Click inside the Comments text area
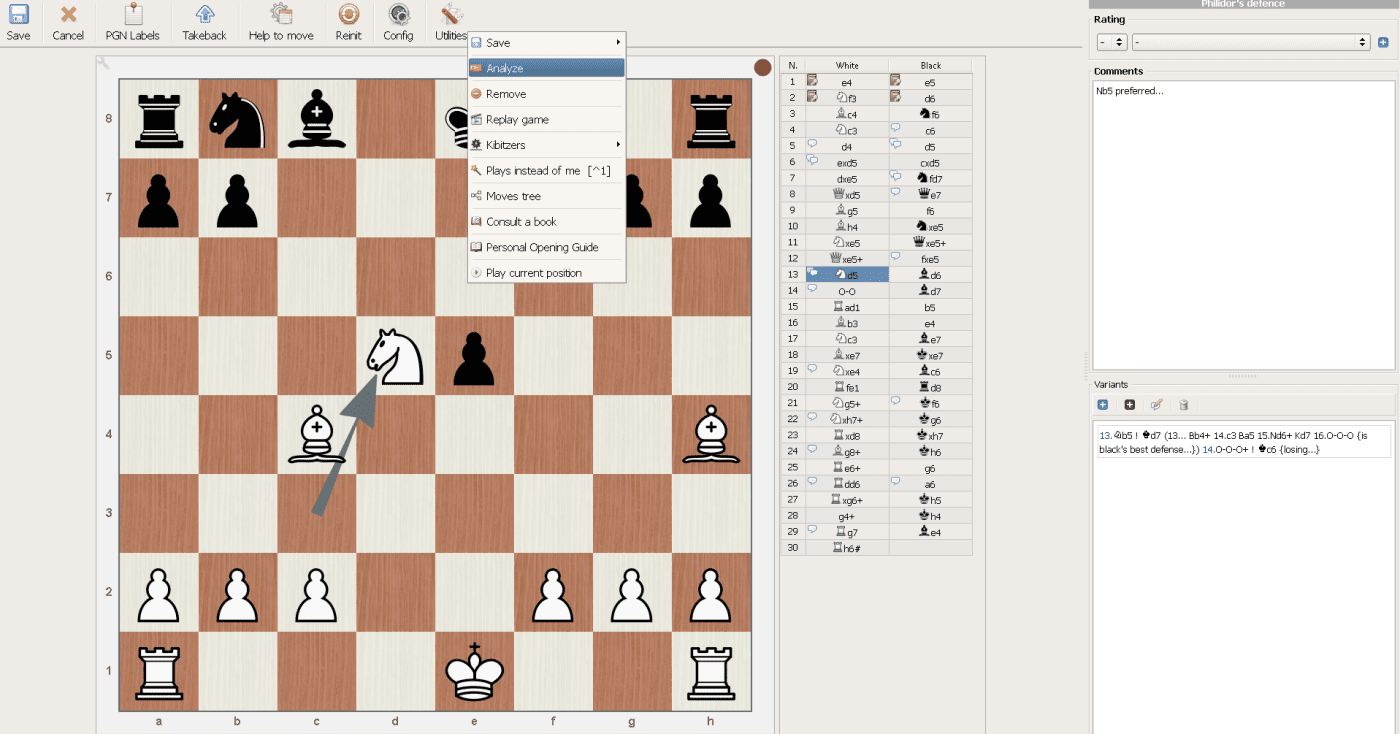The width and height of the screenshot is (1400, 734). coord(1243,226)
